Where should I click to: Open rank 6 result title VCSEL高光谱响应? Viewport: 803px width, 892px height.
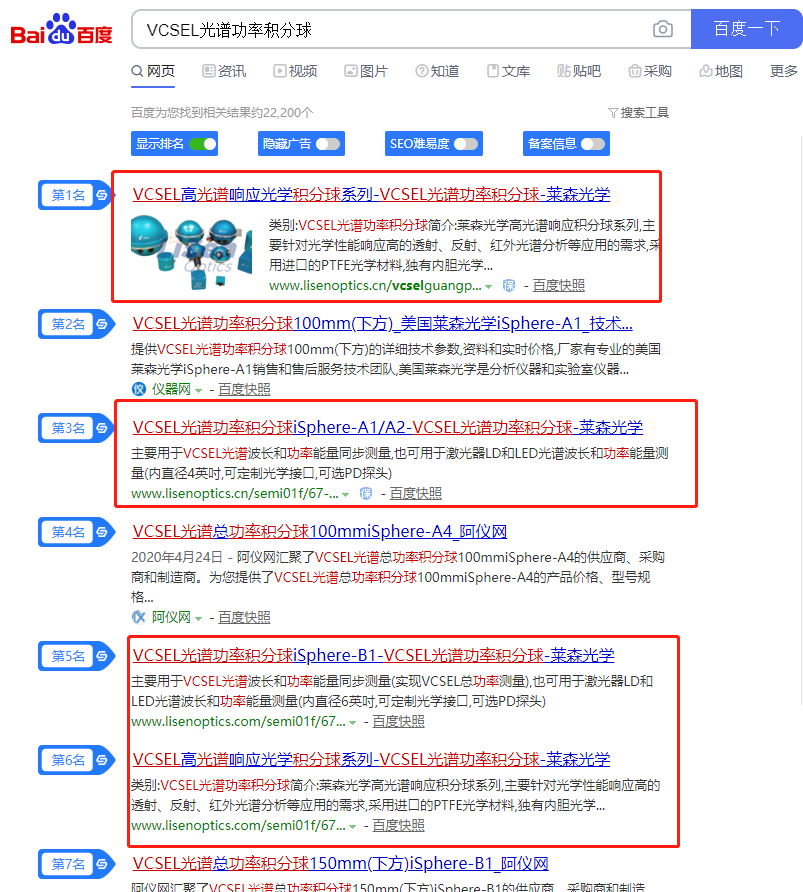click(x=371, y=759)
